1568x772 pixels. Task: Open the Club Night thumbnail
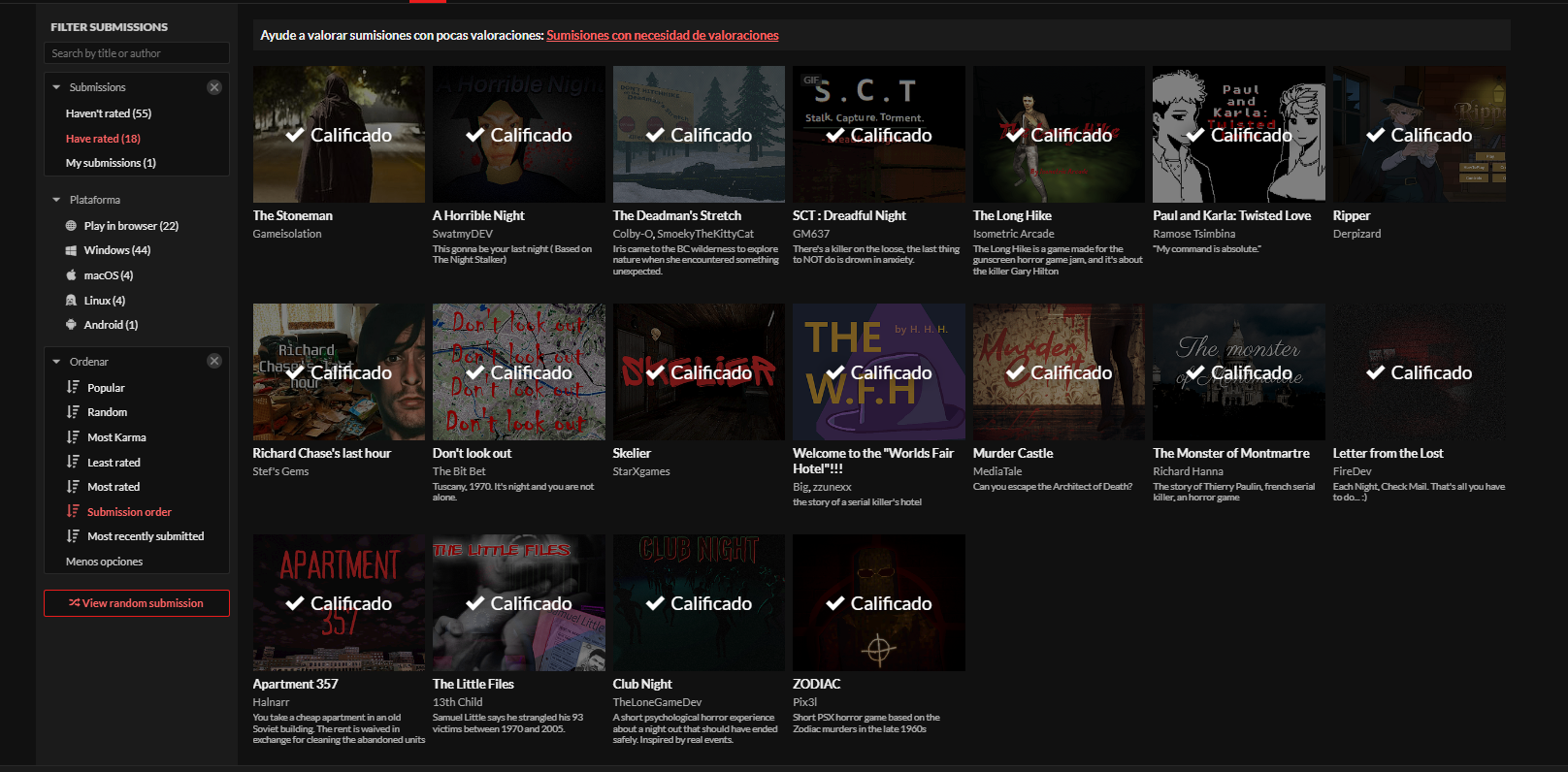pos(699,602)
